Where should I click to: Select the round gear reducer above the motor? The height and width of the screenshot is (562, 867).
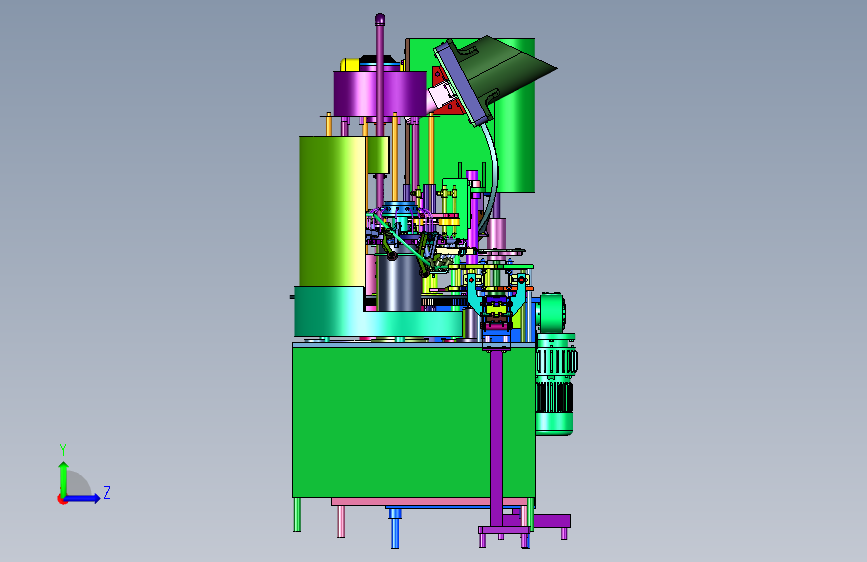(x=552, y=313)
